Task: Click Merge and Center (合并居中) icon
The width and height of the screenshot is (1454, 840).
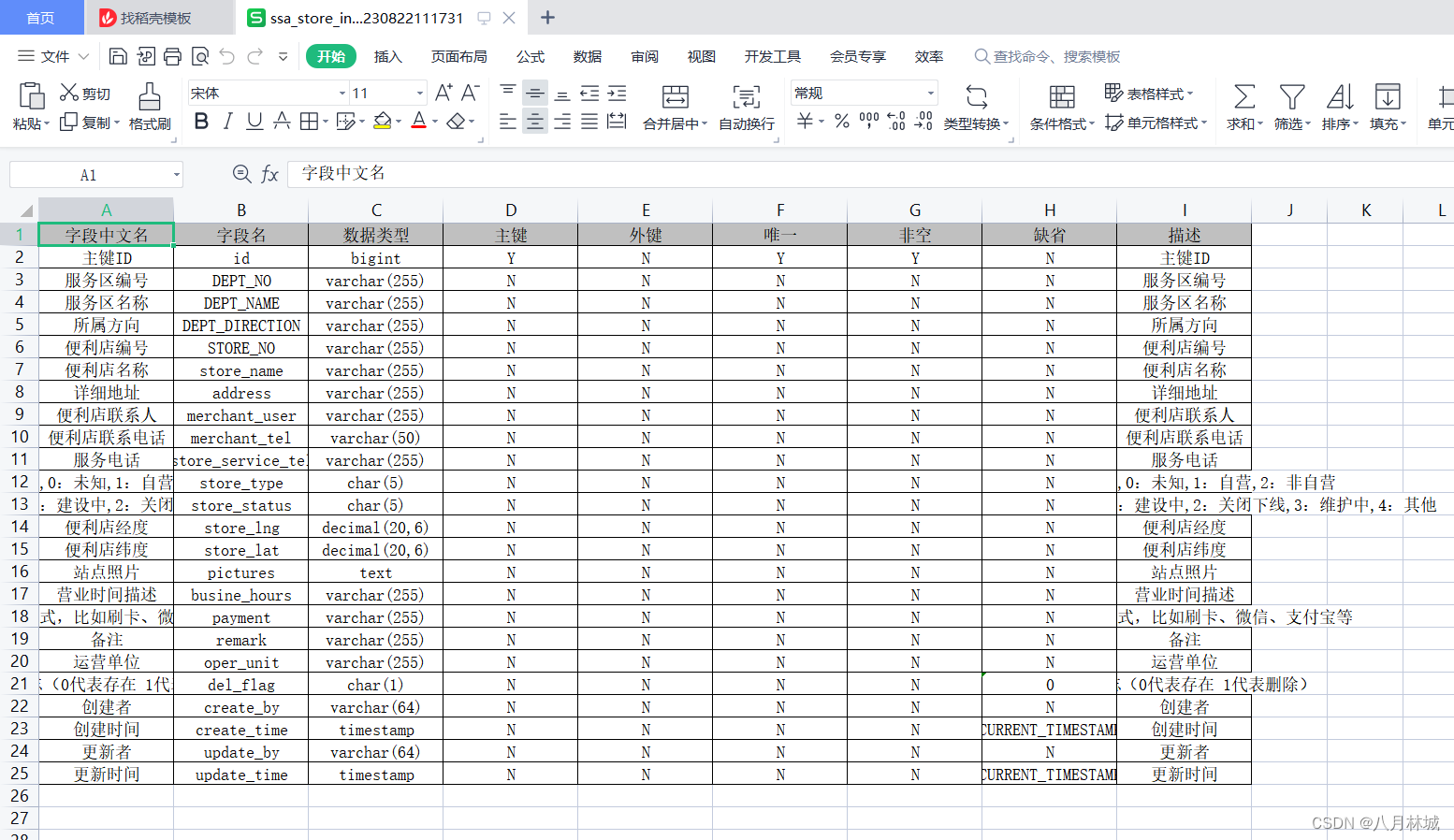Action: click(675, 96)
